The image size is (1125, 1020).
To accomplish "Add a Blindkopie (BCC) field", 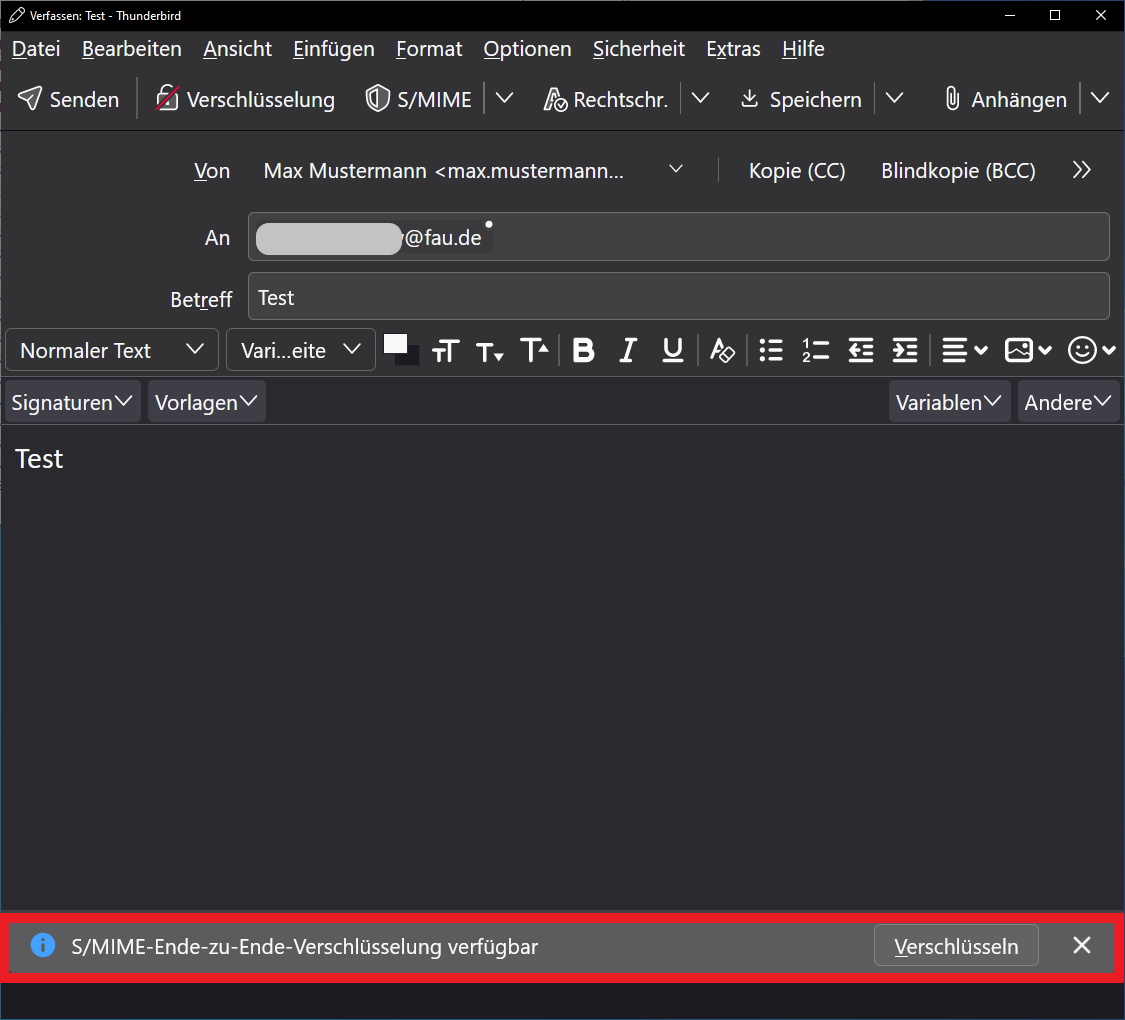I will click(957, 171).
